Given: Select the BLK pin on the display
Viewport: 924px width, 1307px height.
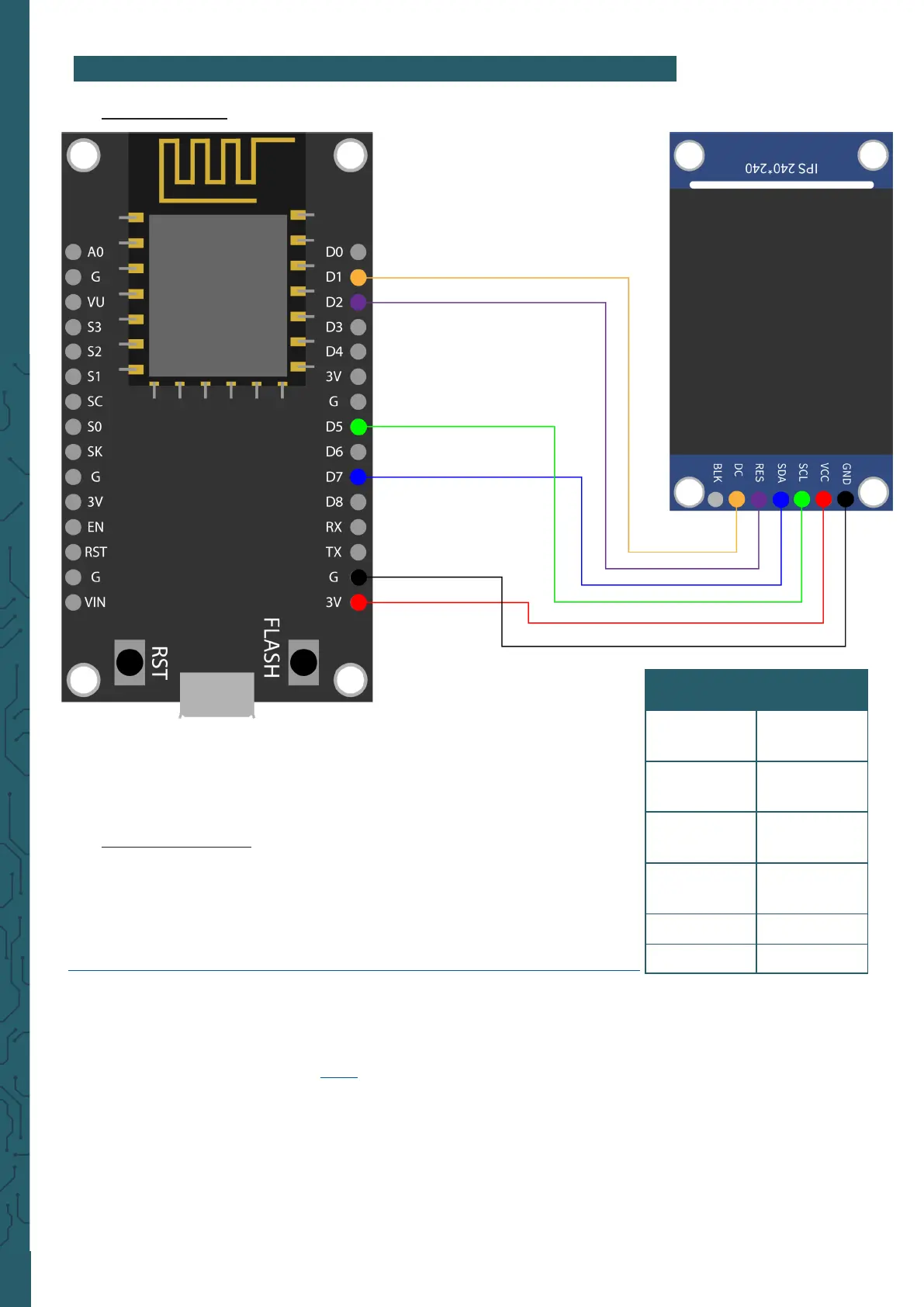Looking at the screenshot, I should [715, 500].
